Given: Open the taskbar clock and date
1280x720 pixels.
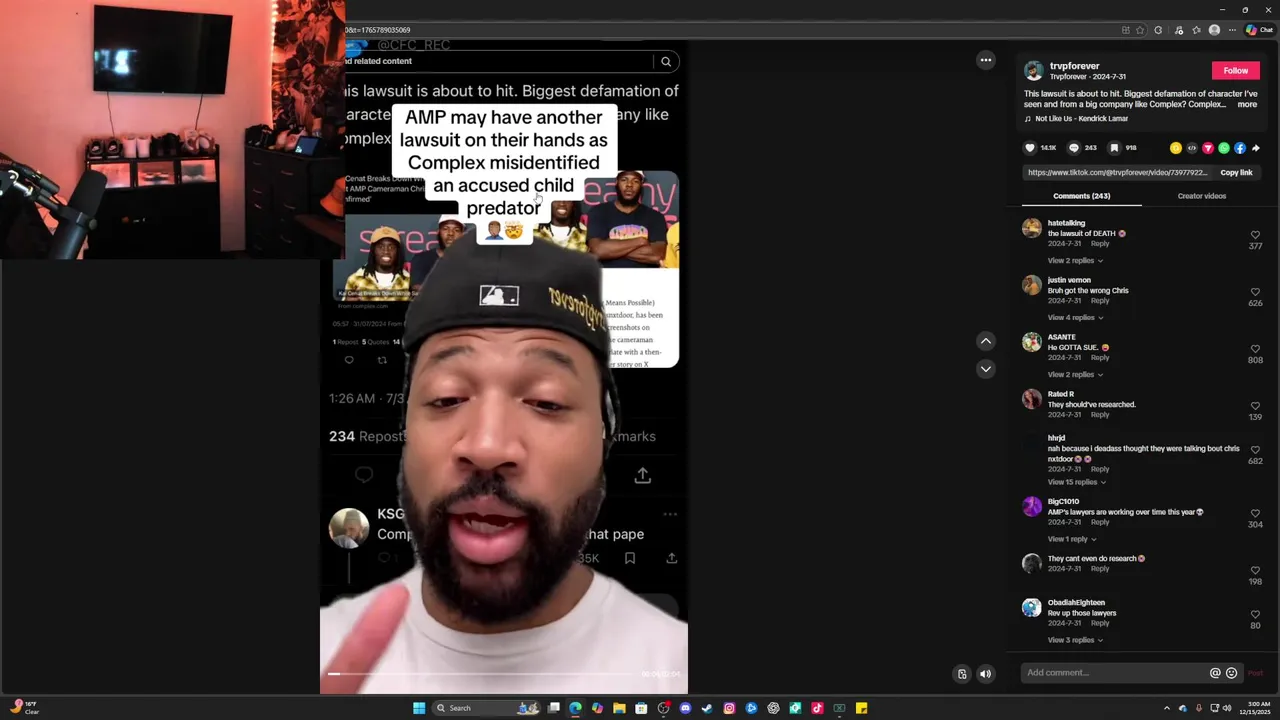Looking at the screenshot, I should (x=1254, y=708).
